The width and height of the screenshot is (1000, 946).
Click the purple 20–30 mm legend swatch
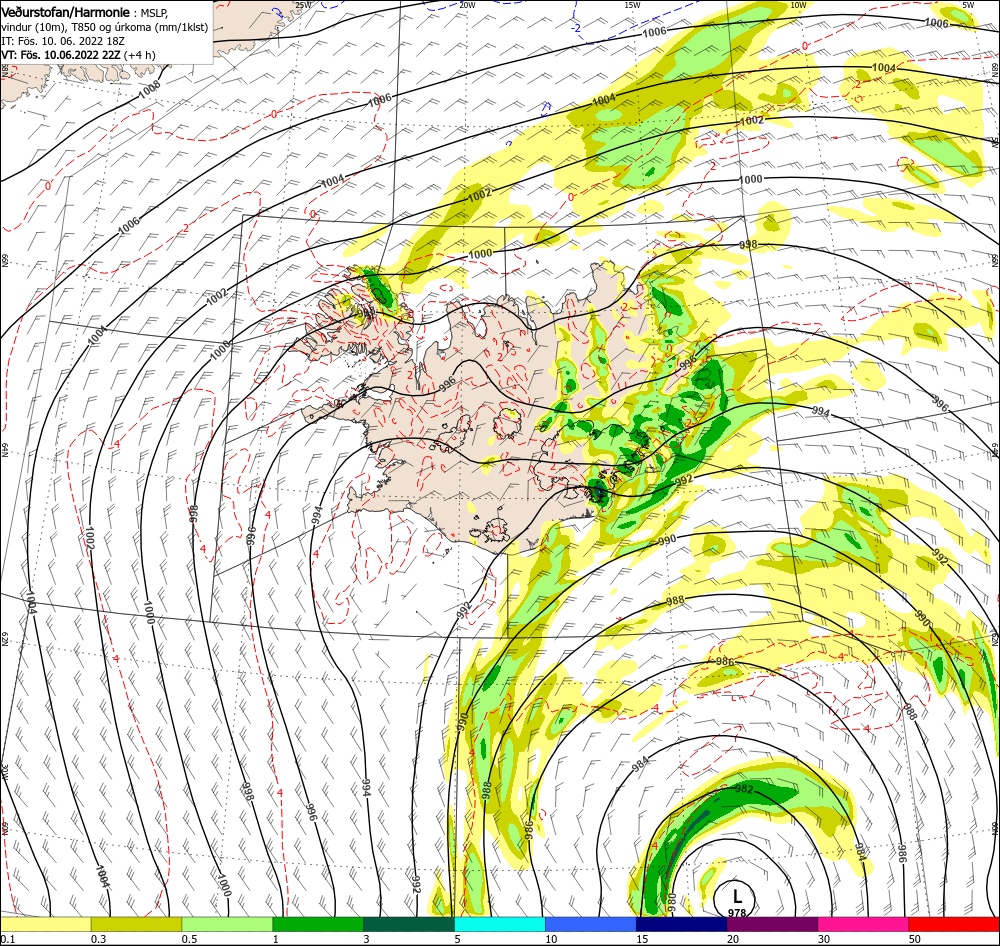point(772,924)
